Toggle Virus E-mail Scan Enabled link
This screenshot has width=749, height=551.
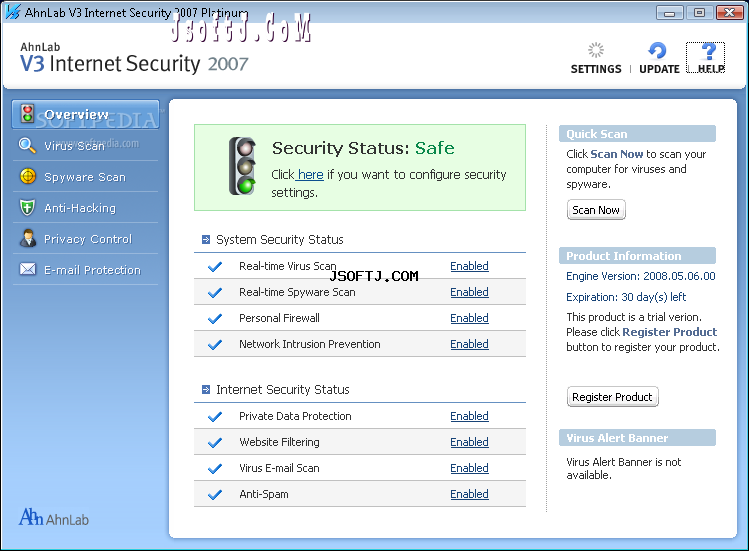tap(469, 468)
